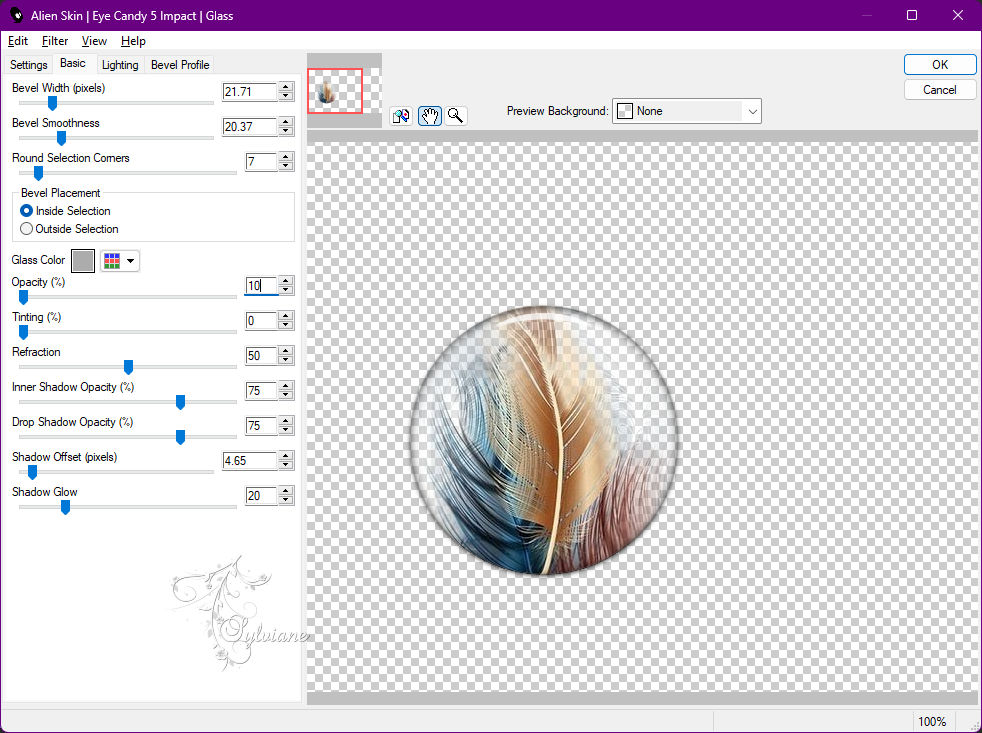This screenshot has height=733, width=982.
Task: Close the Eye Candy Glass window
Action: (x=958, y=15)
